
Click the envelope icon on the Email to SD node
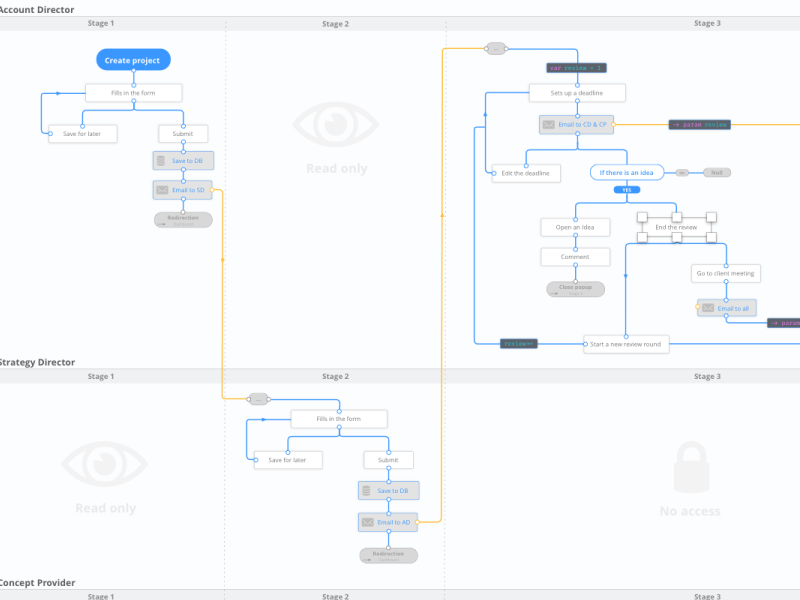tap(162, 190)
